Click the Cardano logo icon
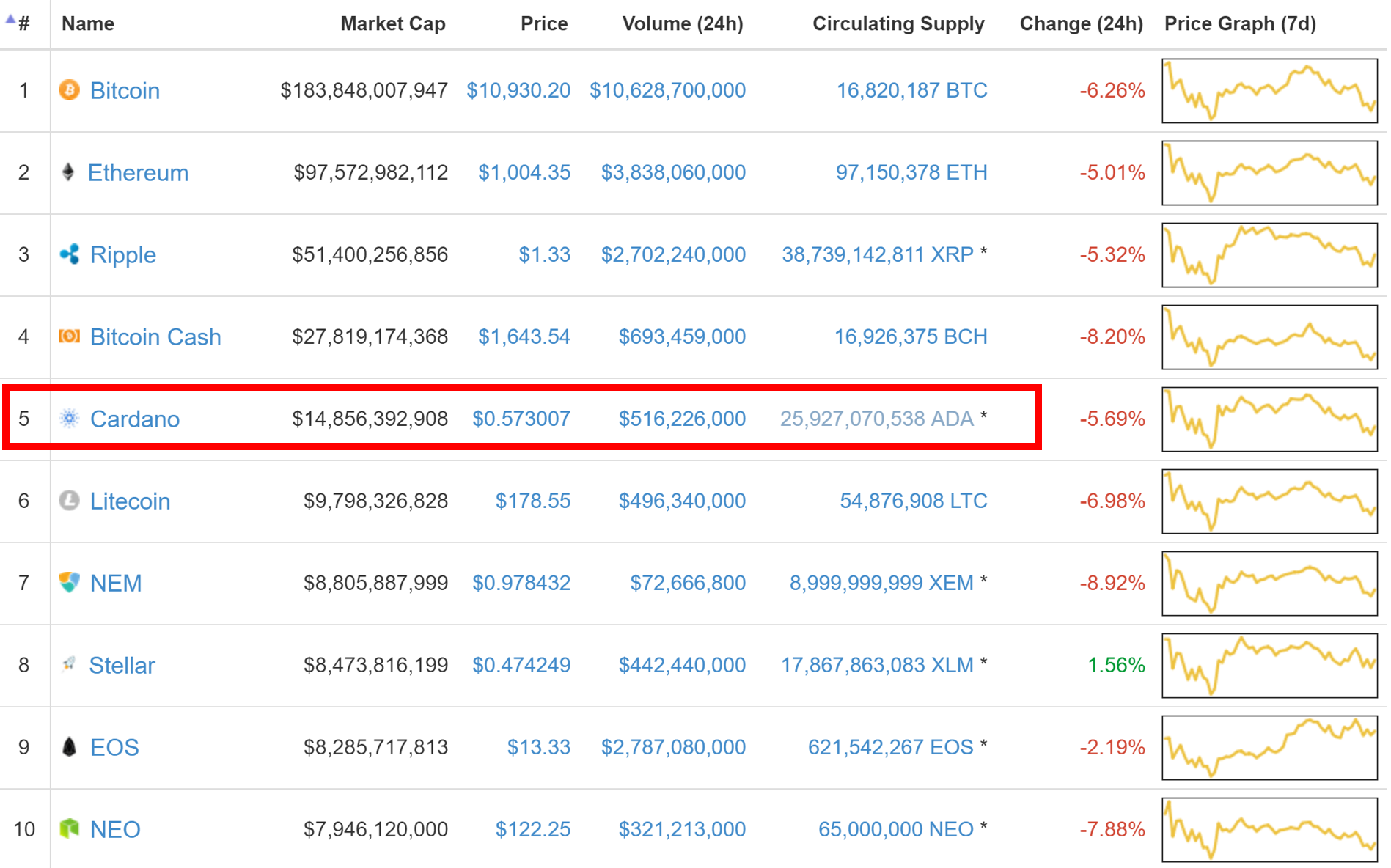1391x868 pixels. pyautogui.click(x=69, y=419)
